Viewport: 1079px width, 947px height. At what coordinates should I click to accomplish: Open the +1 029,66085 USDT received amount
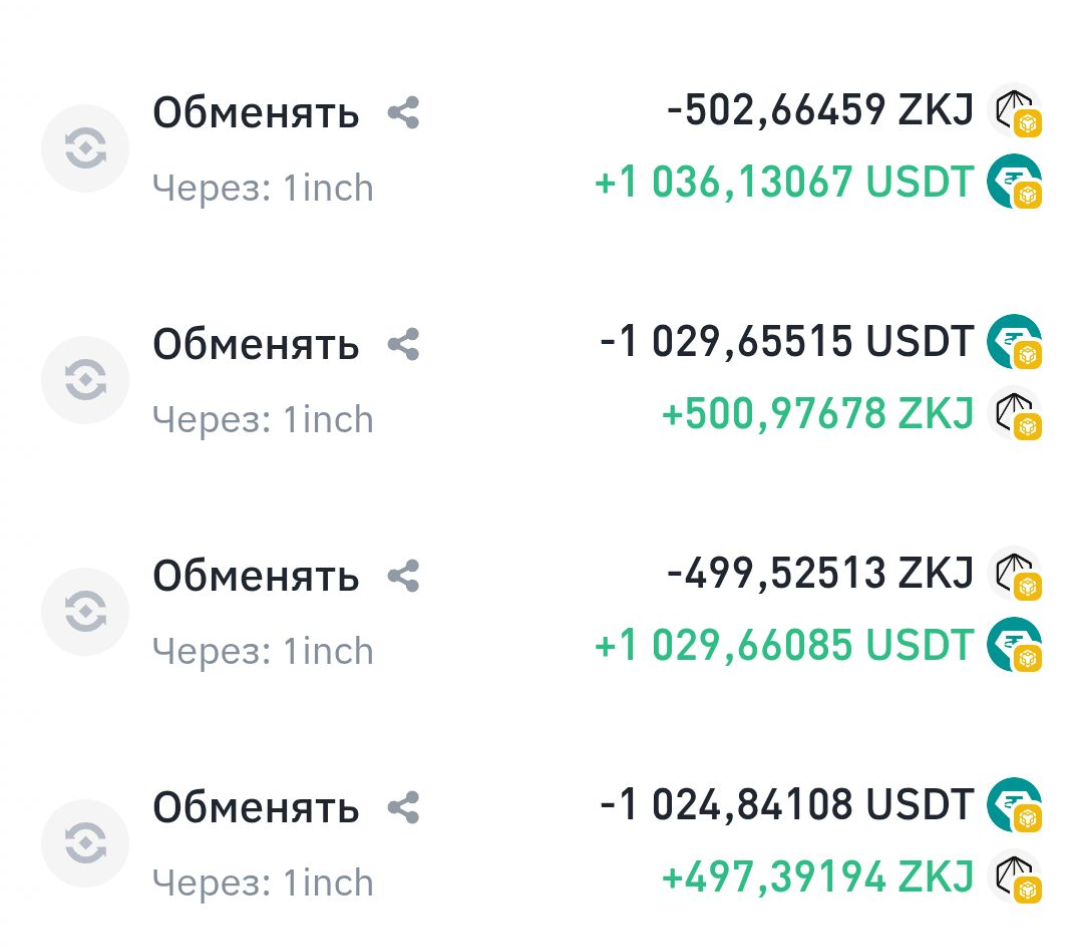[x=783, y=645]
